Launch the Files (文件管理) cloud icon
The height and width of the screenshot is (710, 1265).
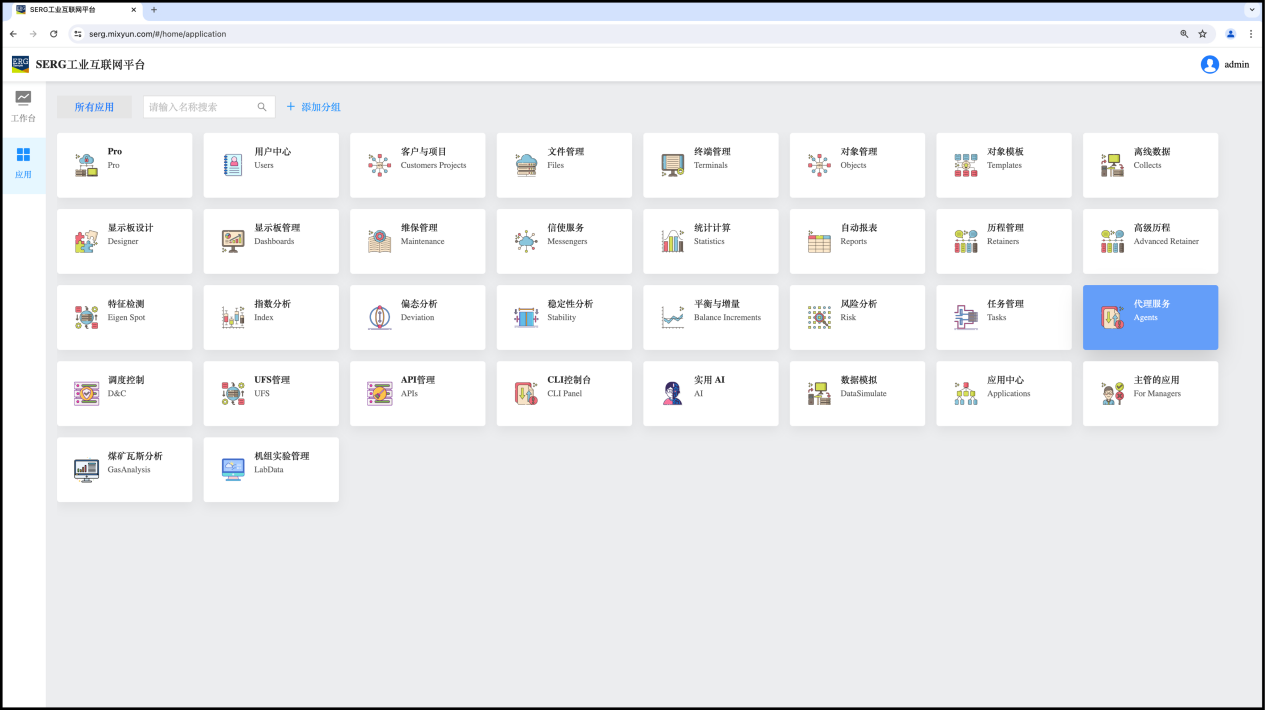point(526,166)
